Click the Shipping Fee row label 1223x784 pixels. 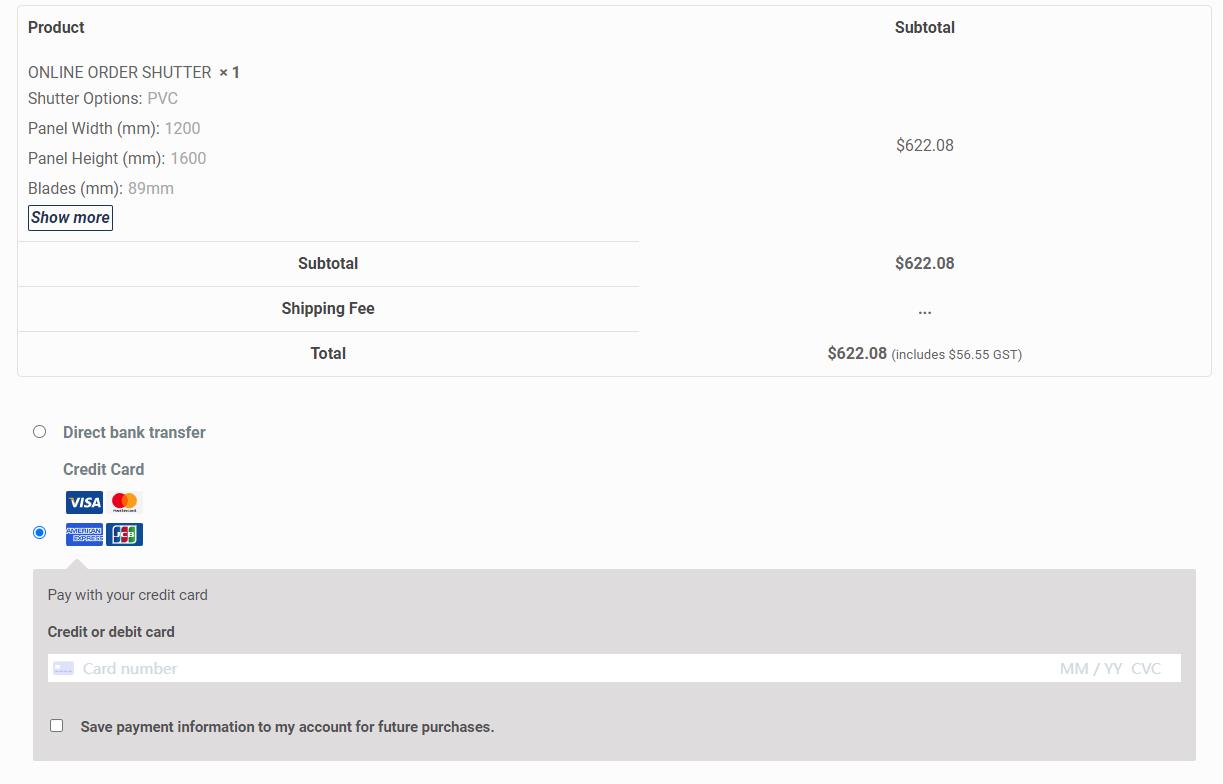point(328,308)
